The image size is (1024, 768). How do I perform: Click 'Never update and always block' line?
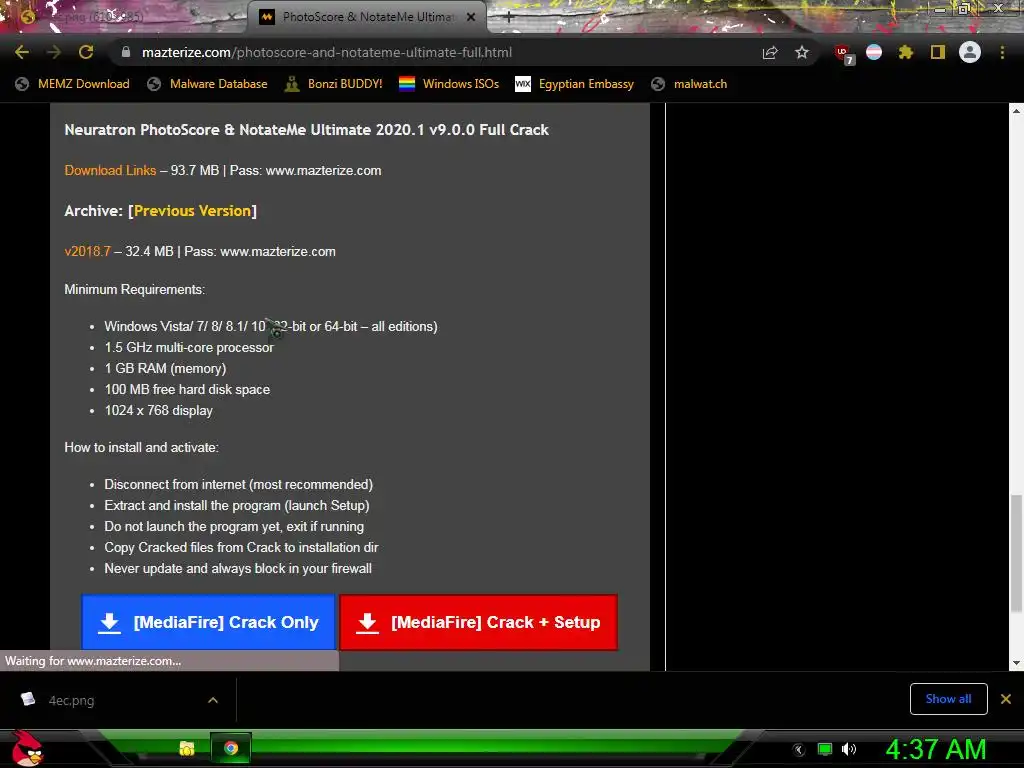[238, 568]
